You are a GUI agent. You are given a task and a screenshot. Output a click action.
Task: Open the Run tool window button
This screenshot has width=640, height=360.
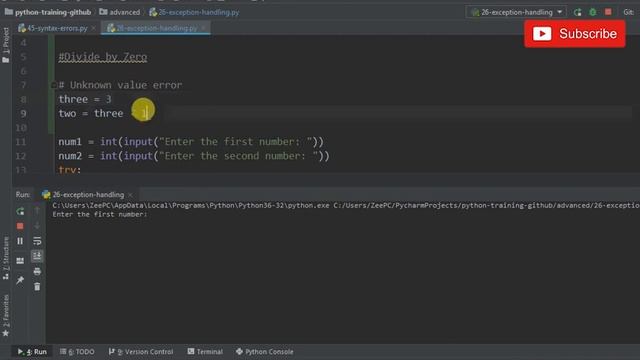coord(32,351)
